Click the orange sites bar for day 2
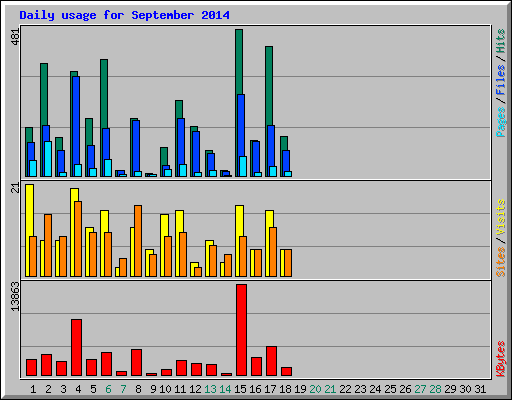 48,245
